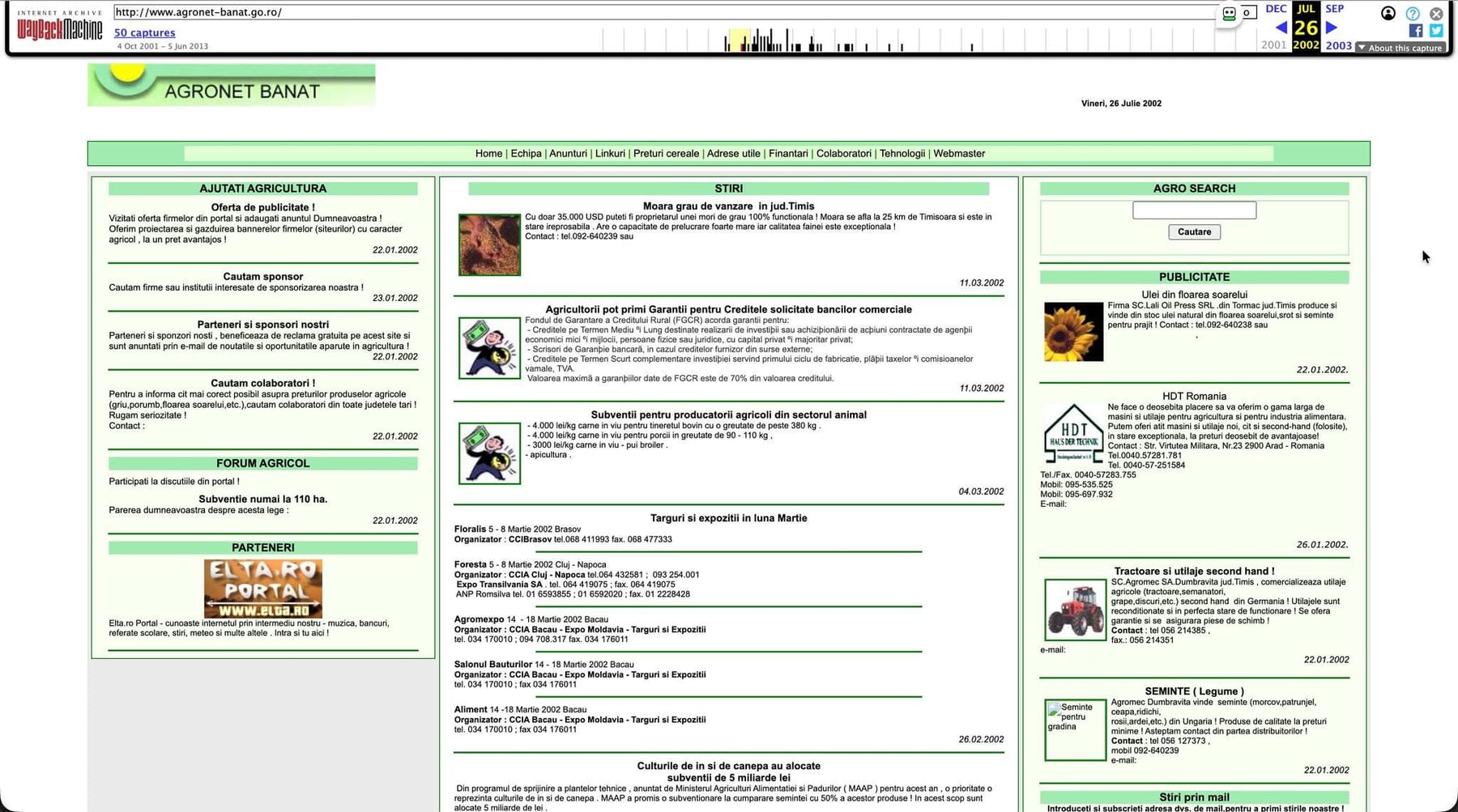
Task: Select the highlighted year on the captures sparkline
Action: click(739, 40)
